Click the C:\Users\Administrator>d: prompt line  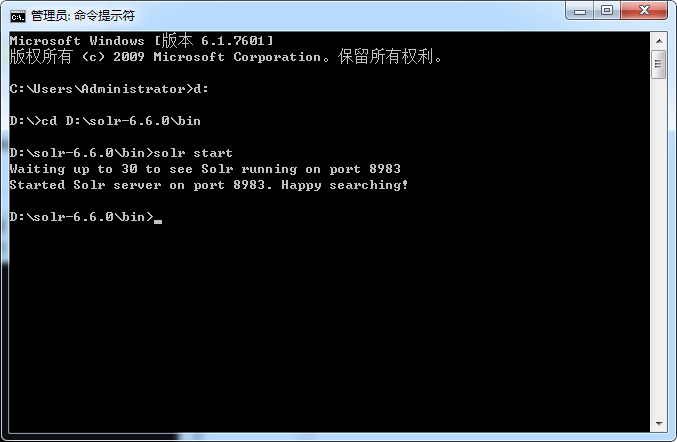[x=109, y=89]
